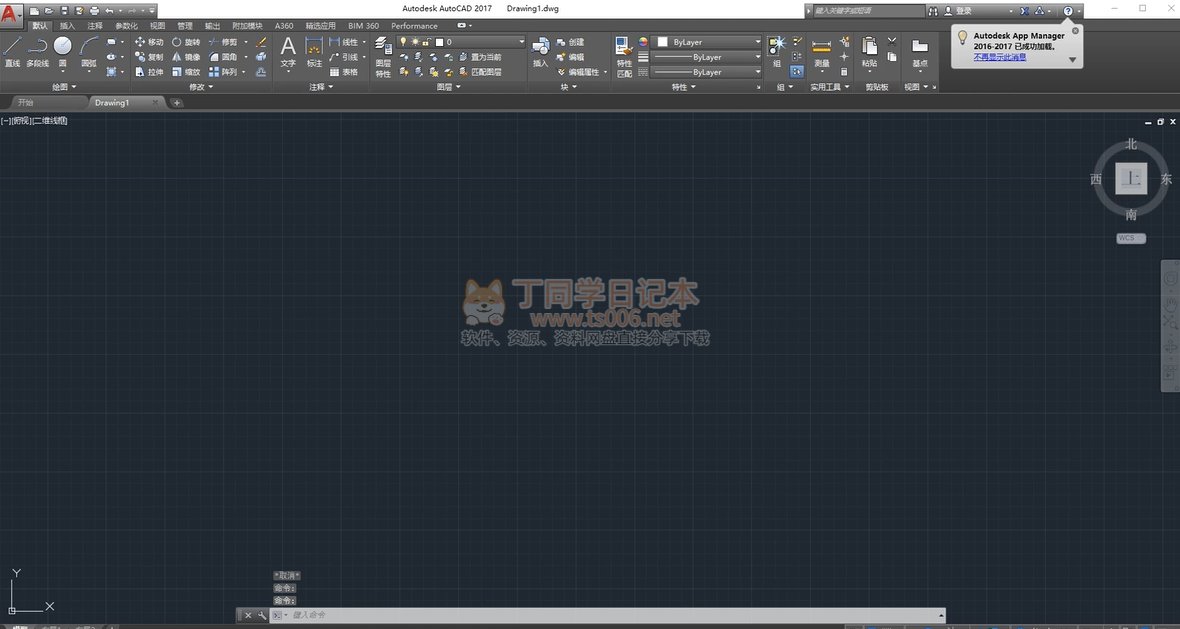The image size is (1180, 629).
Task: Expand the Draw (绘图) panel
Action: (x=63, y=87)
